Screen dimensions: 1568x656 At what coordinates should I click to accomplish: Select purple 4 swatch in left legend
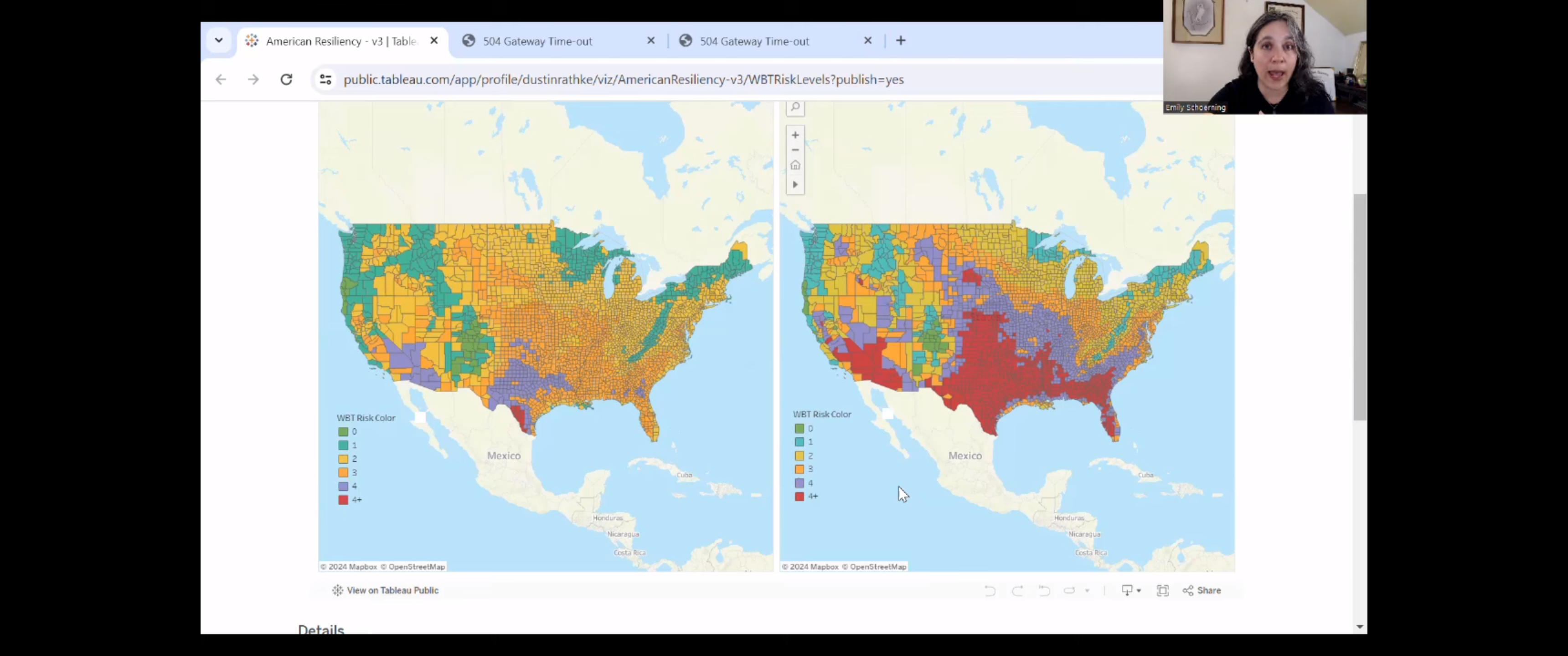pyautogui.click(x=343, y=486)
